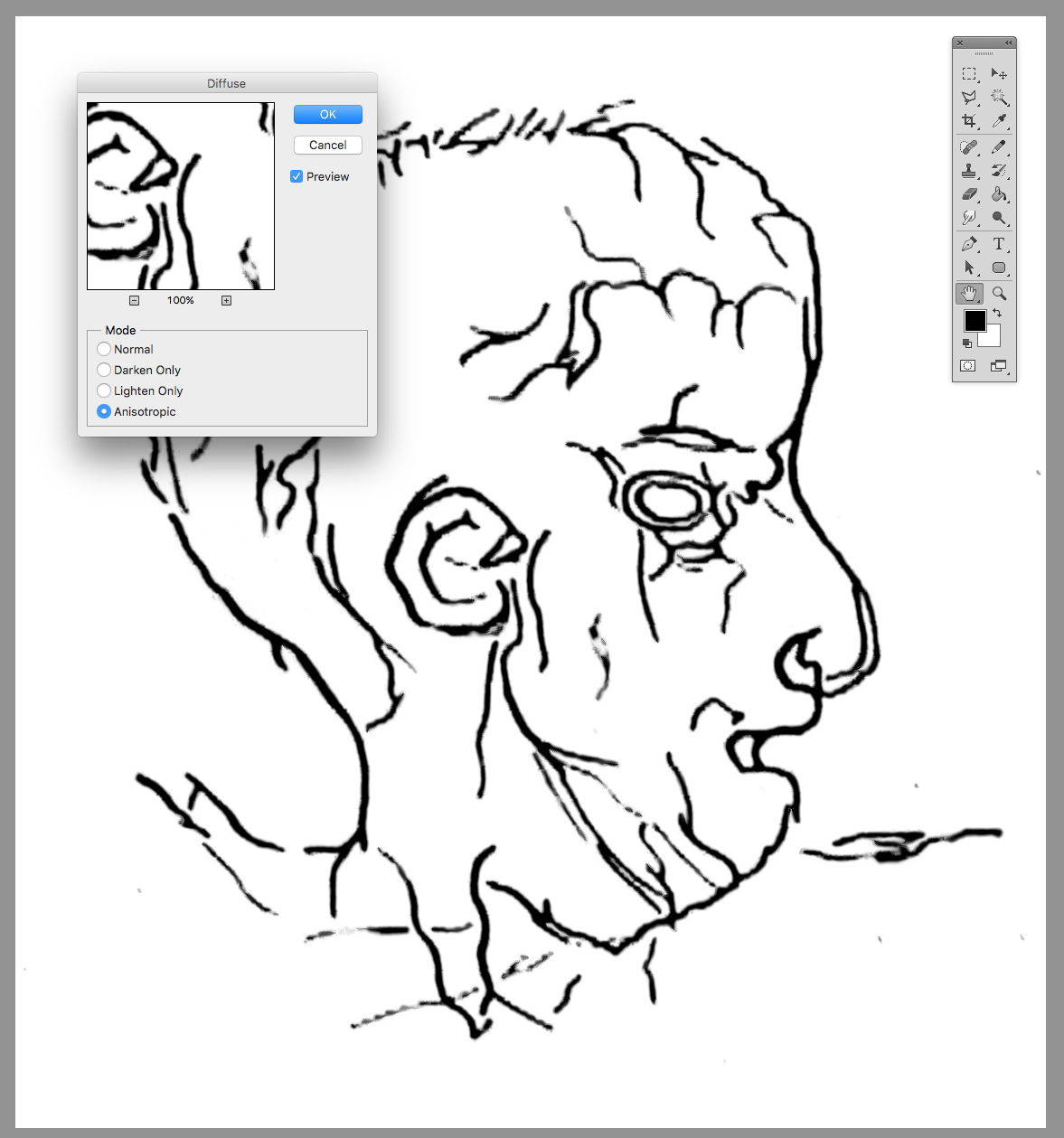Select the Rounded Rectangle shape tool
Image resolution: width=1064 pixels, height=1138 pixels.
tap(999, 268)
